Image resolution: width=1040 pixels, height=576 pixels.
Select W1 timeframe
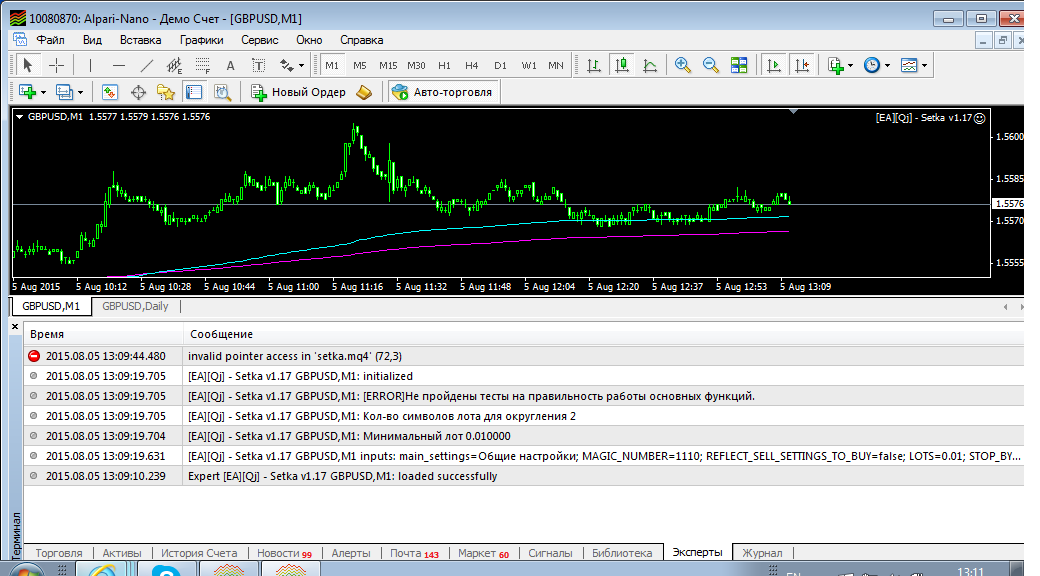click(x=529, y=65)
